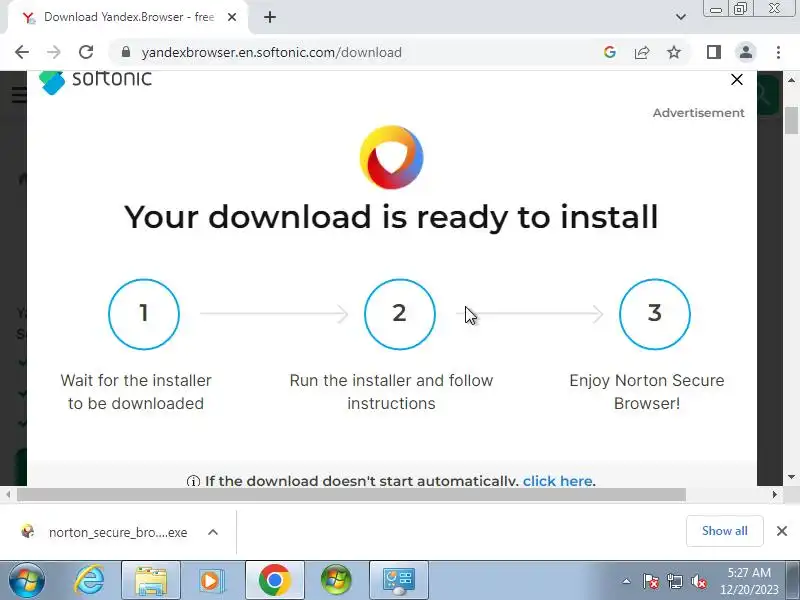
Task: Click the vertical scrollbar thumb
Action: (x=791, y=120)
